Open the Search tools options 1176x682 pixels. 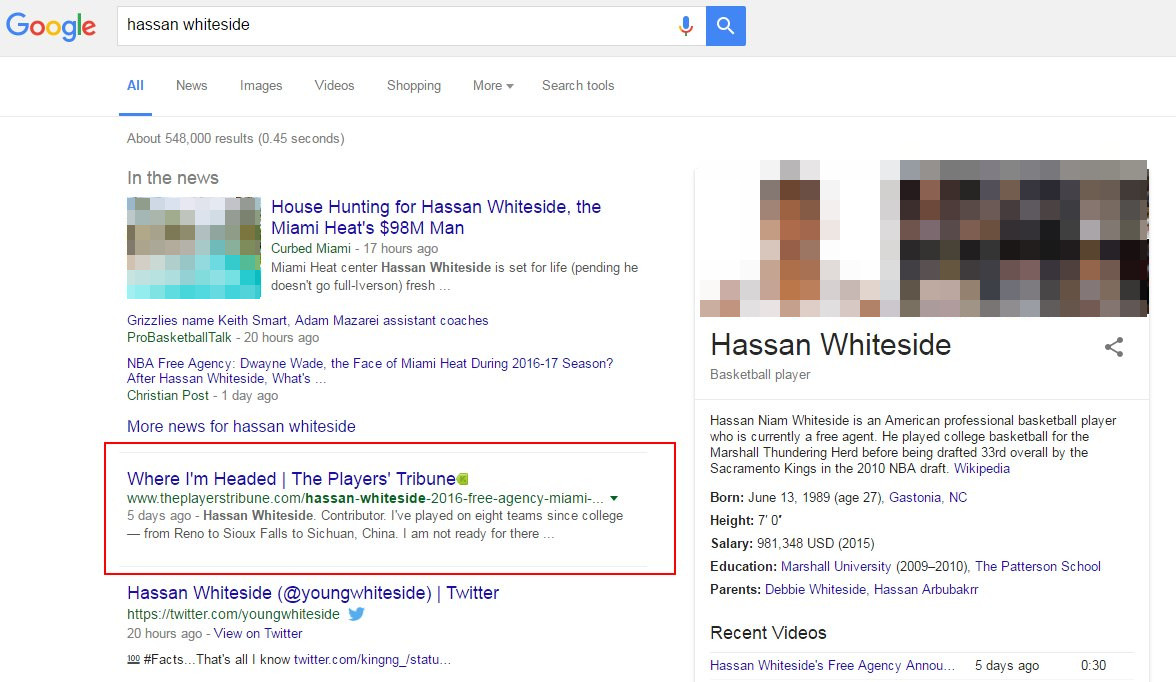578,86
